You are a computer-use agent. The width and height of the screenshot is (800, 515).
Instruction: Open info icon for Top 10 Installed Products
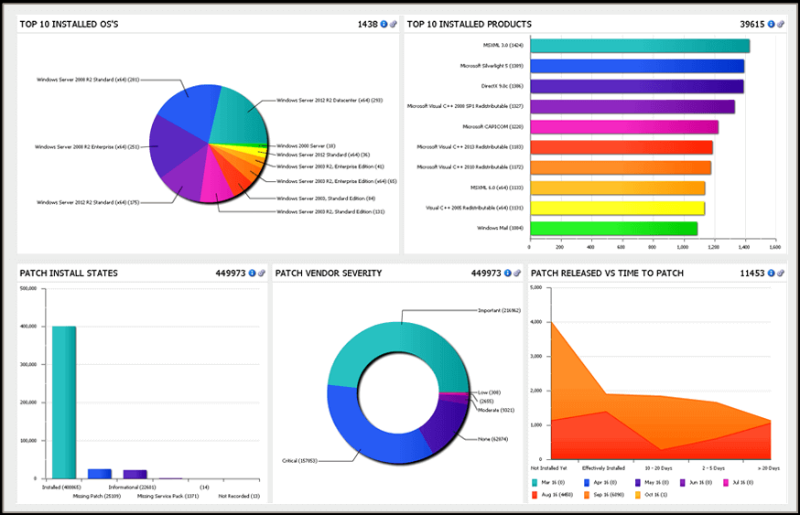click(771, 24)
